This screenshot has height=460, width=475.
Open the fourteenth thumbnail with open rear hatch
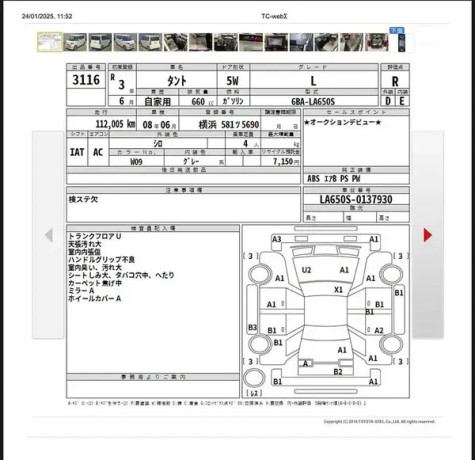click(x=377, y=42)
